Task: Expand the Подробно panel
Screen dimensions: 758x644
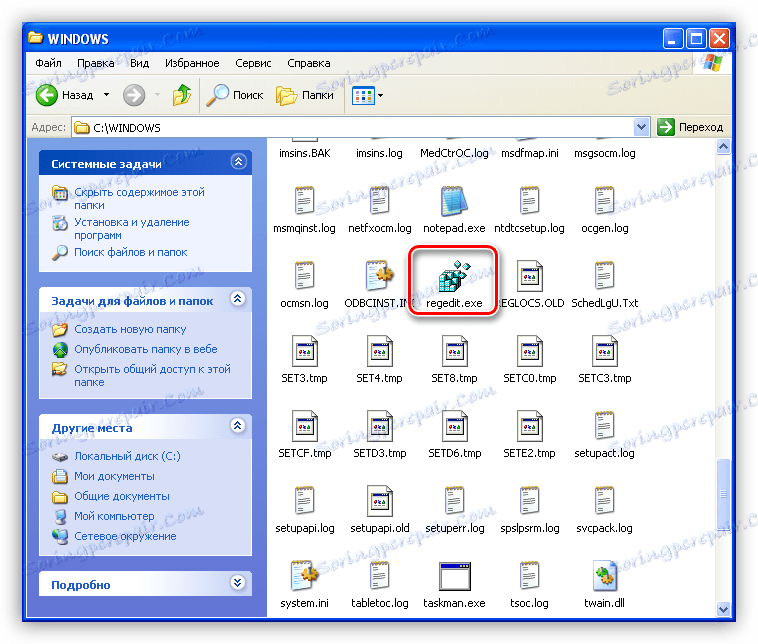Action: [238, 583]
